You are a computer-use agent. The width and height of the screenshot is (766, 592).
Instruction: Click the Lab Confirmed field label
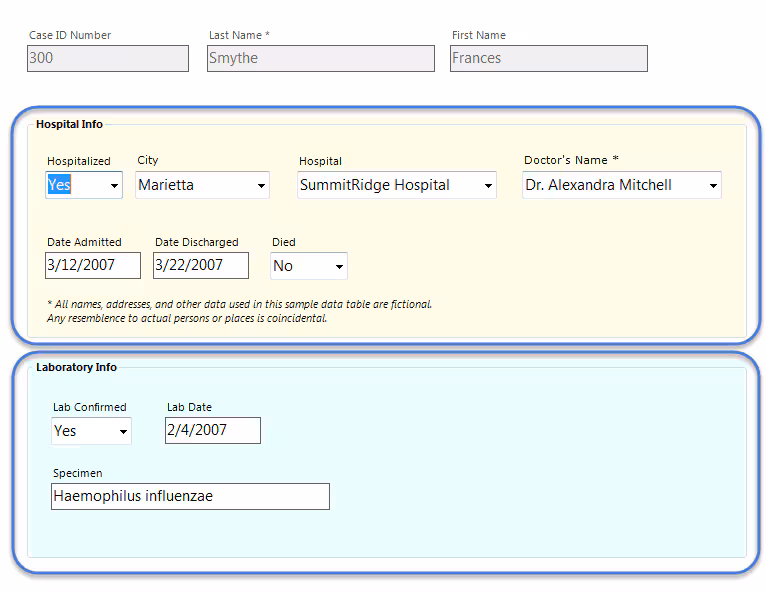pyautogui.click(x=89, y=407)
